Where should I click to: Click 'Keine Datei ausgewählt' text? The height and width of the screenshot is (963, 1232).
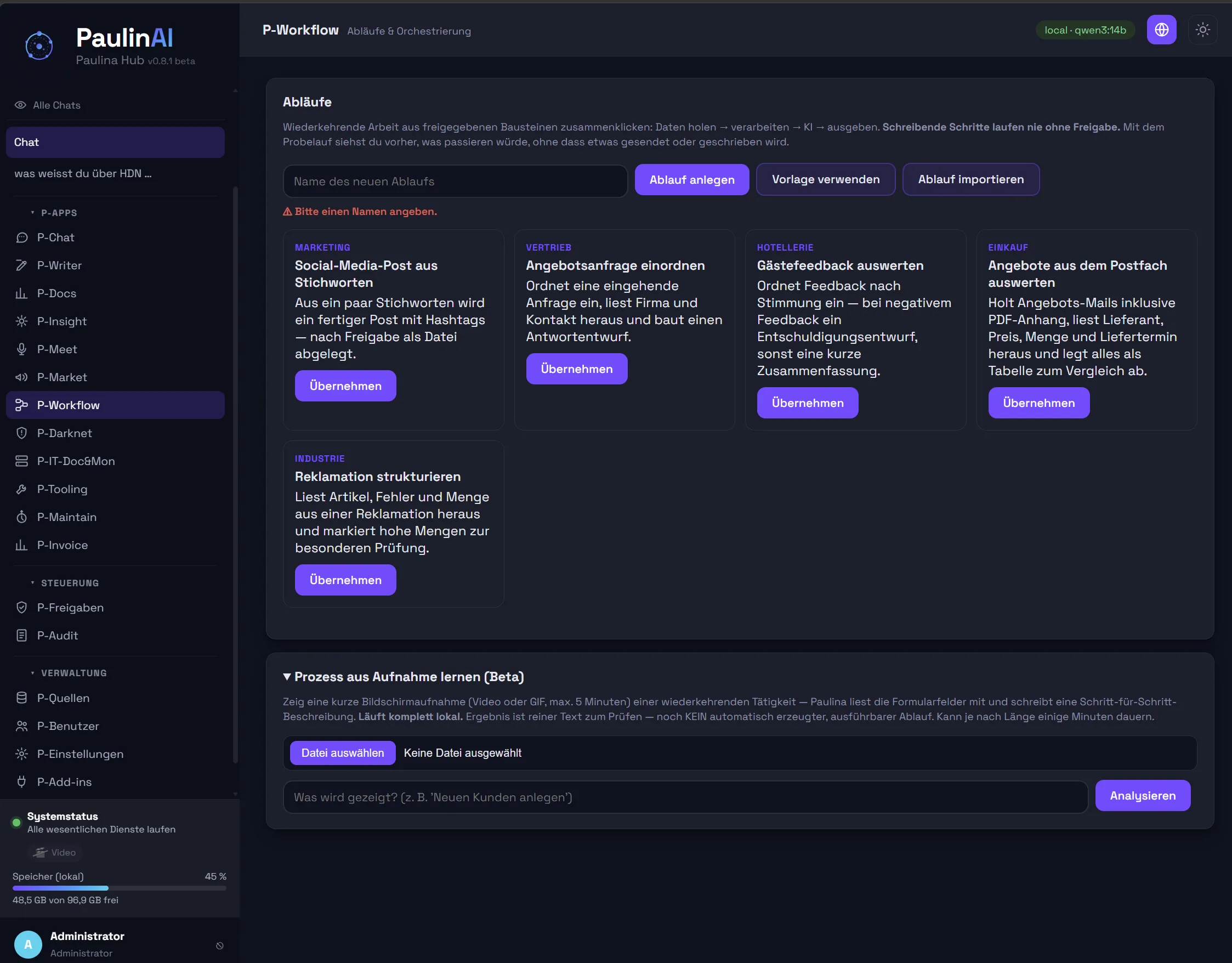point(463,753)
